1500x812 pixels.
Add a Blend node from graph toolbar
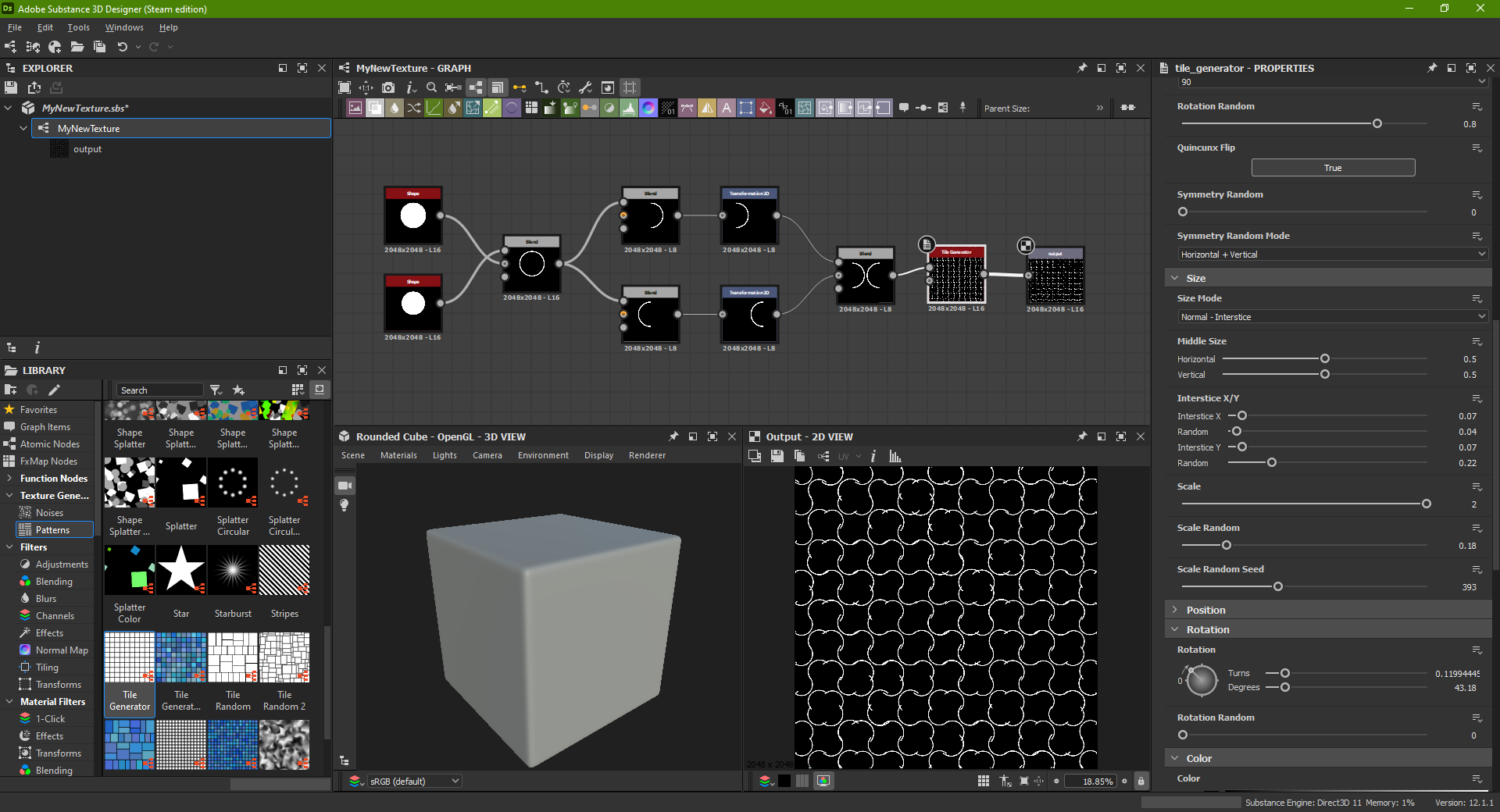(x=375, y=108)
